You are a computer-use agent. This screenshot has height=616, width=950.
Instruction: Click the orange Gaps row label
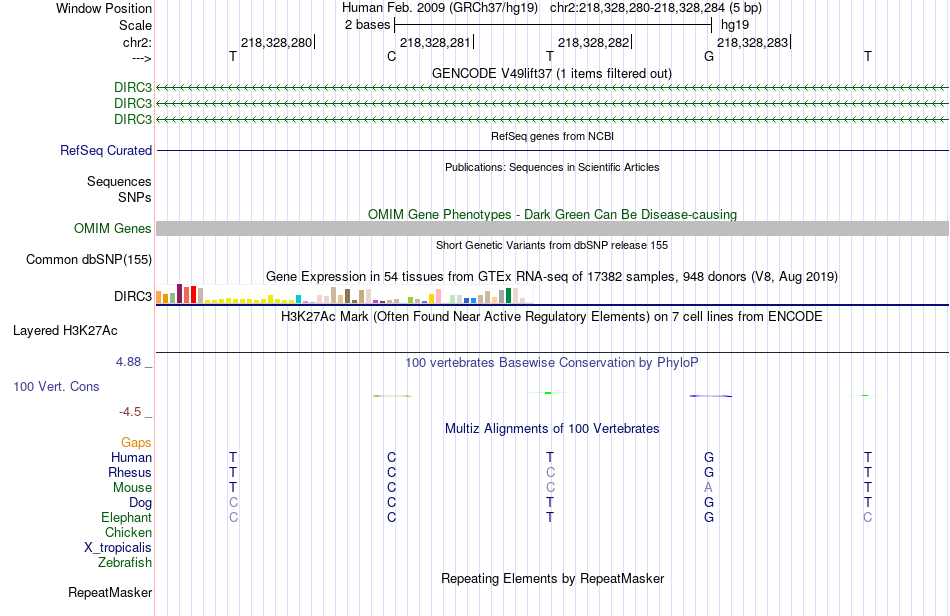(136, 443)
